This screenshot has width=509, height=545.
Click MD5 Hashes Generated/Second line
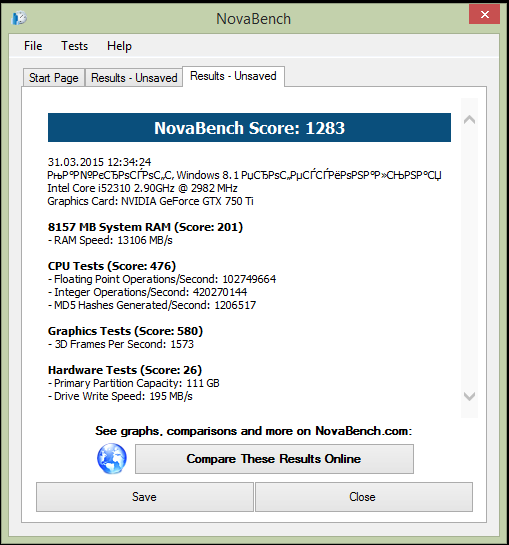[x=152, y=305]
